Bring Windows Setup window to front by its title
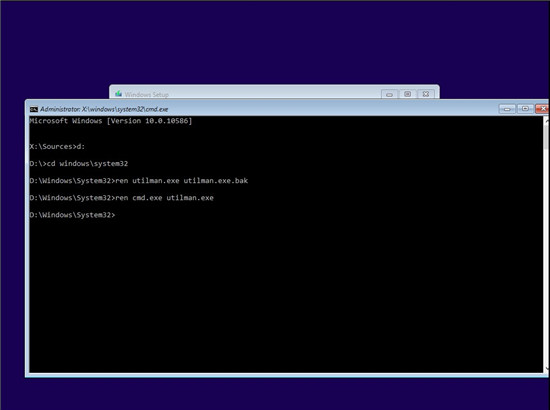Screen dimensions: 550x410 coord(147,94)
